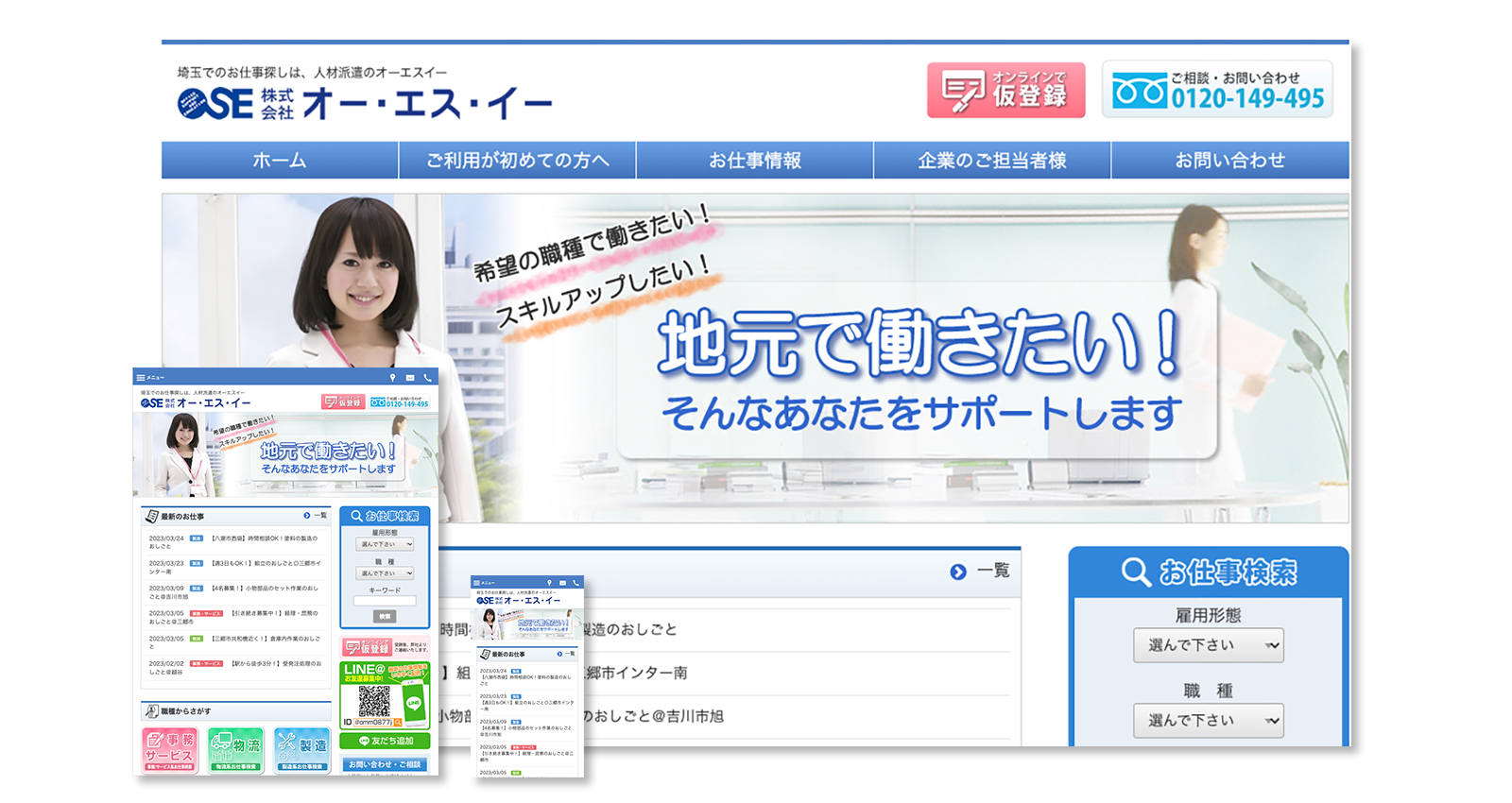Open ご利用が初めての方へ navigation tab

[517, 161]
